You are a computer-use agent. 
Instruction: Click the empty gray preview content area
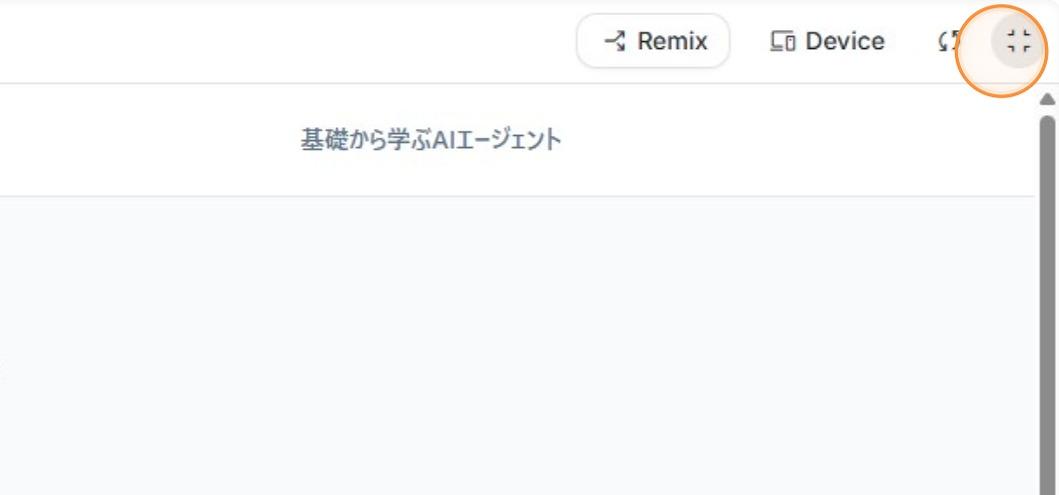coord(500,350)
